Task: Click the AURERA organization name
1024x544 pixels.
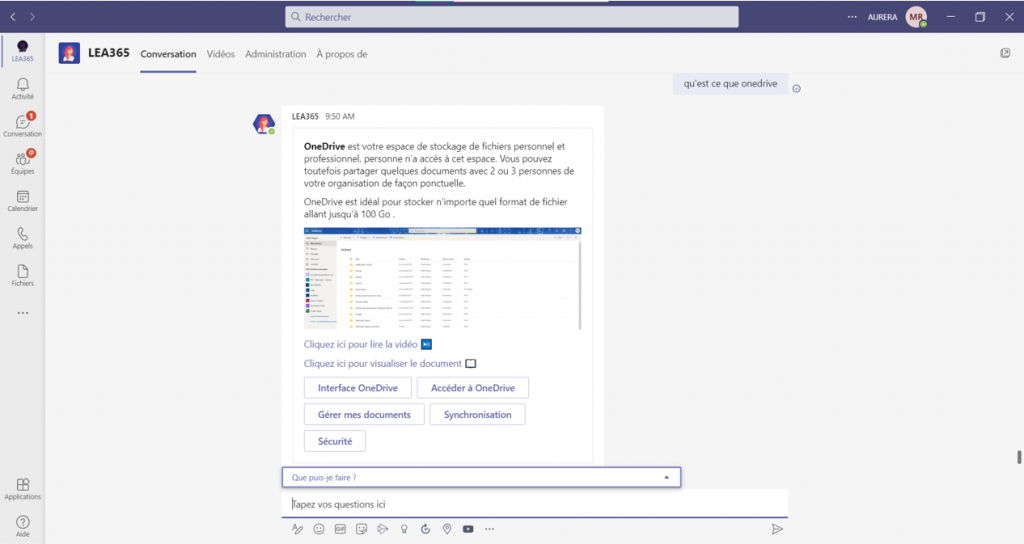Action: [x=882, y=18]
